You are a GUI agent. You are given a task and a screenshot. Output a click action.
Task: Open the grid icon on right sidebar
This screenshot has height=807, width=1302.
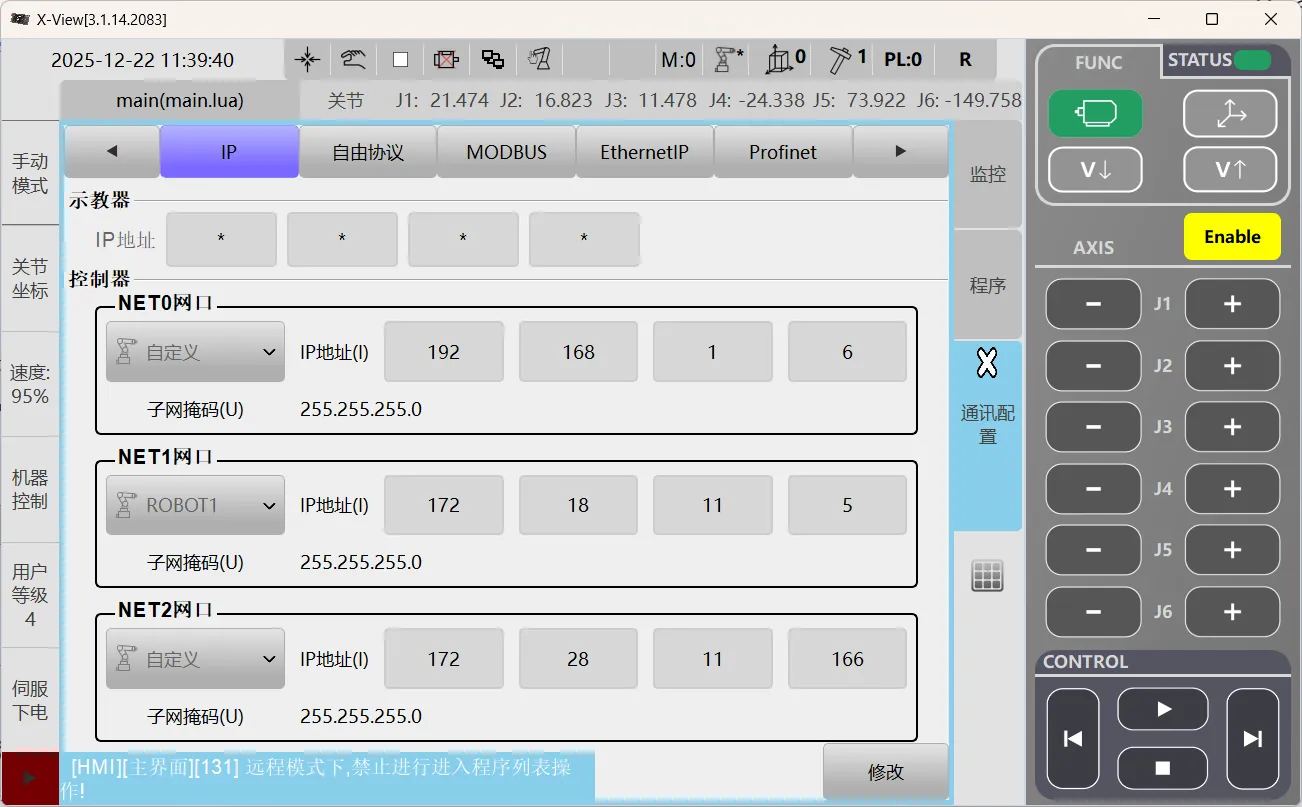tap(987, 576)
